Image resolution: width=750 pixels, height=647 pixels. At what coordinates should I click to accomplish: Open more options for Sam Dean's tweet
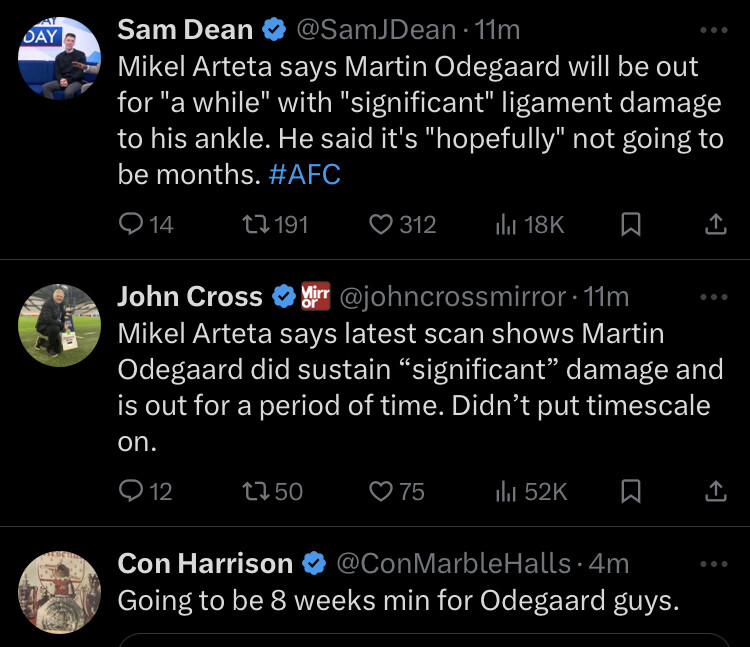(x=715, y=30)
